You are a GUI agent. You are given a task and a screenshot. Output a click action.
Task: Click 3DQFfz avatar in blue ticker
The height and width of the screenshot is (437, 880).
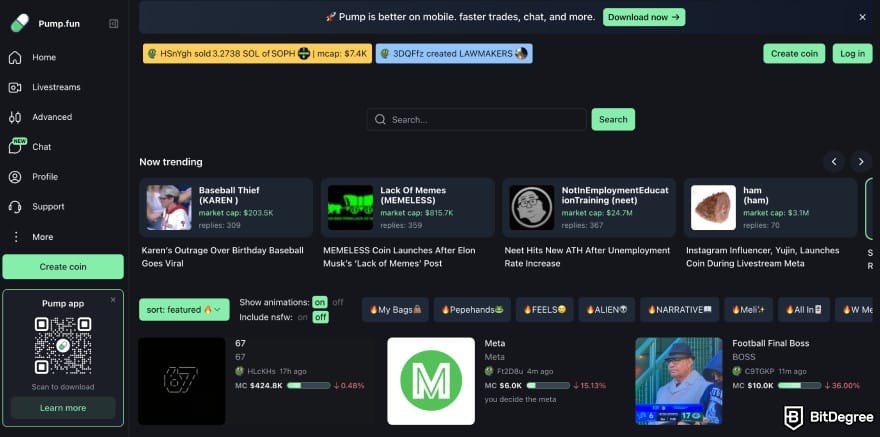(x=384, y=54)
